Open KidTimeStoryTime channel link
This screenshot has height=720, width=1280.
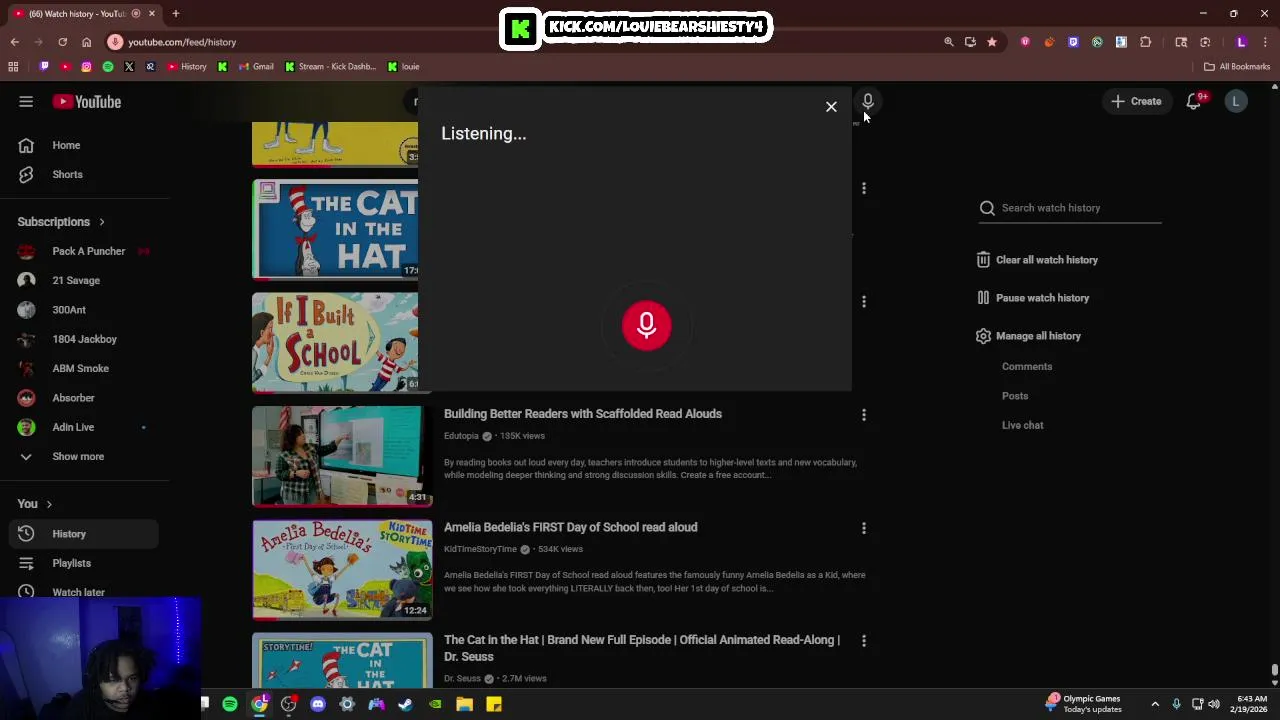(480, 549)
